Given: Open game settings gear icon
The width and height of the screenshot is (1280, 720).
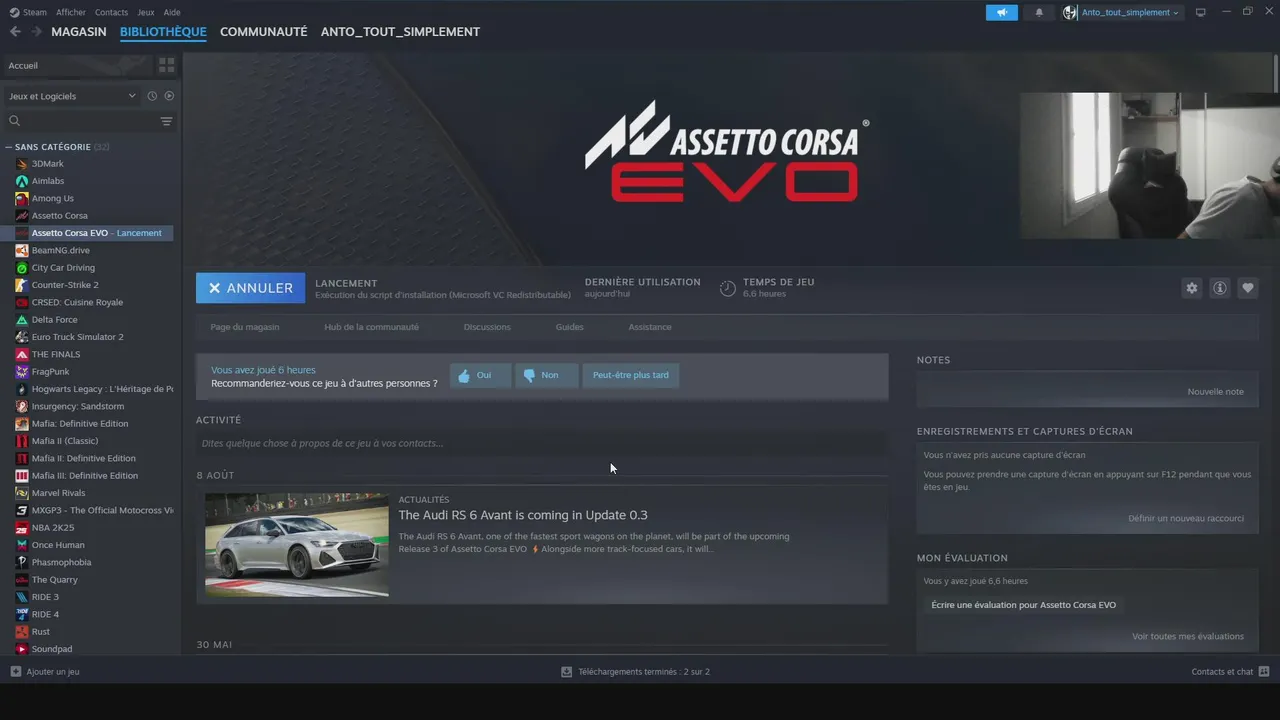Looking at the screenshot, I should (x=1192, y=288).
